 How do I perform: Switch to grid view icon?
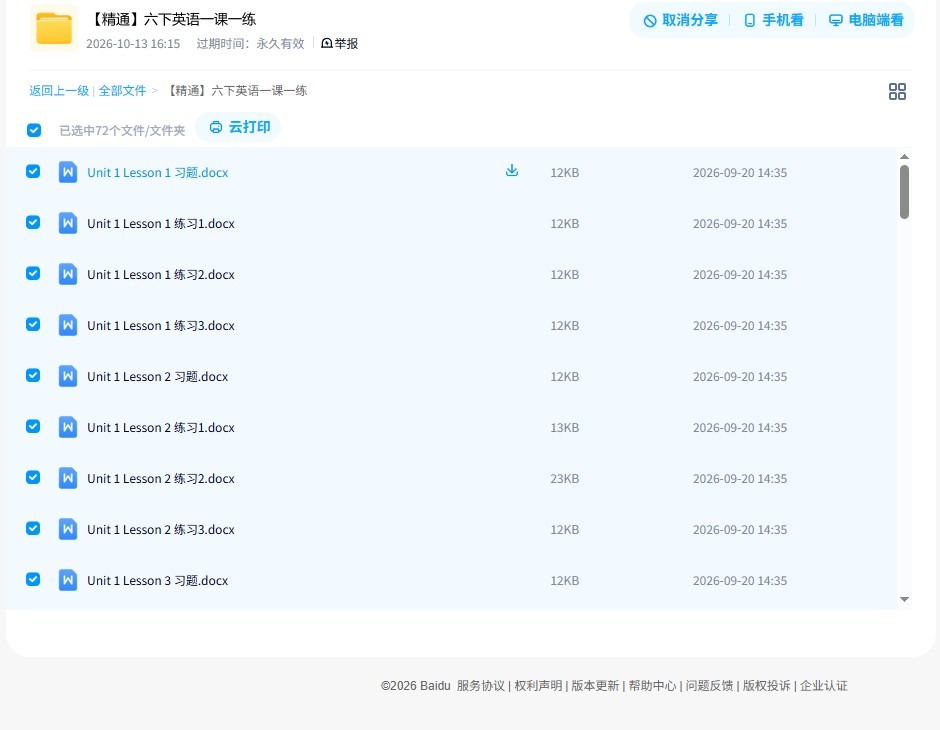897,91
